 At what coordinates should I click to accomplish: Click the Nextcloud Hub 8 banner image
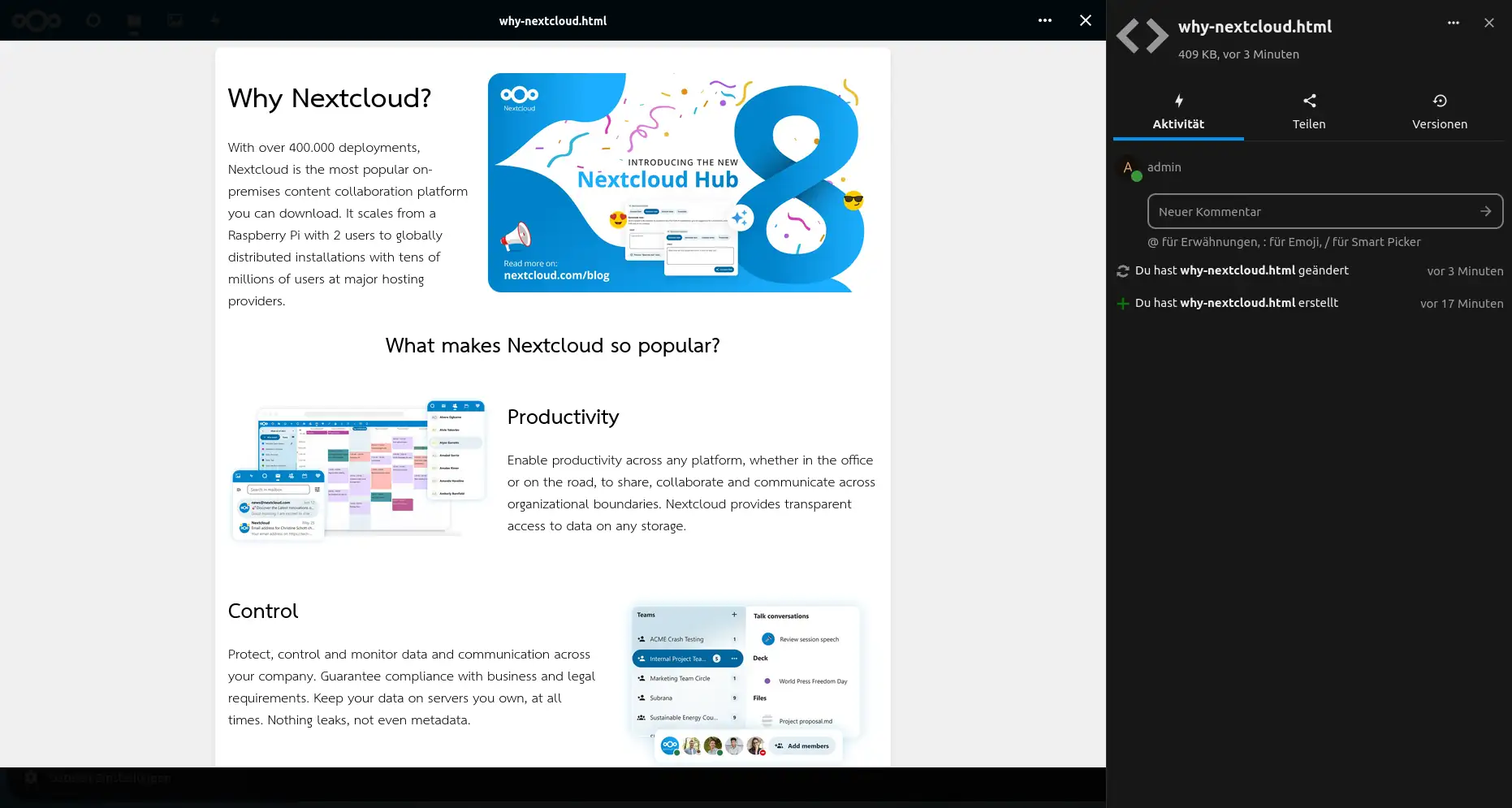click(676, 183)
